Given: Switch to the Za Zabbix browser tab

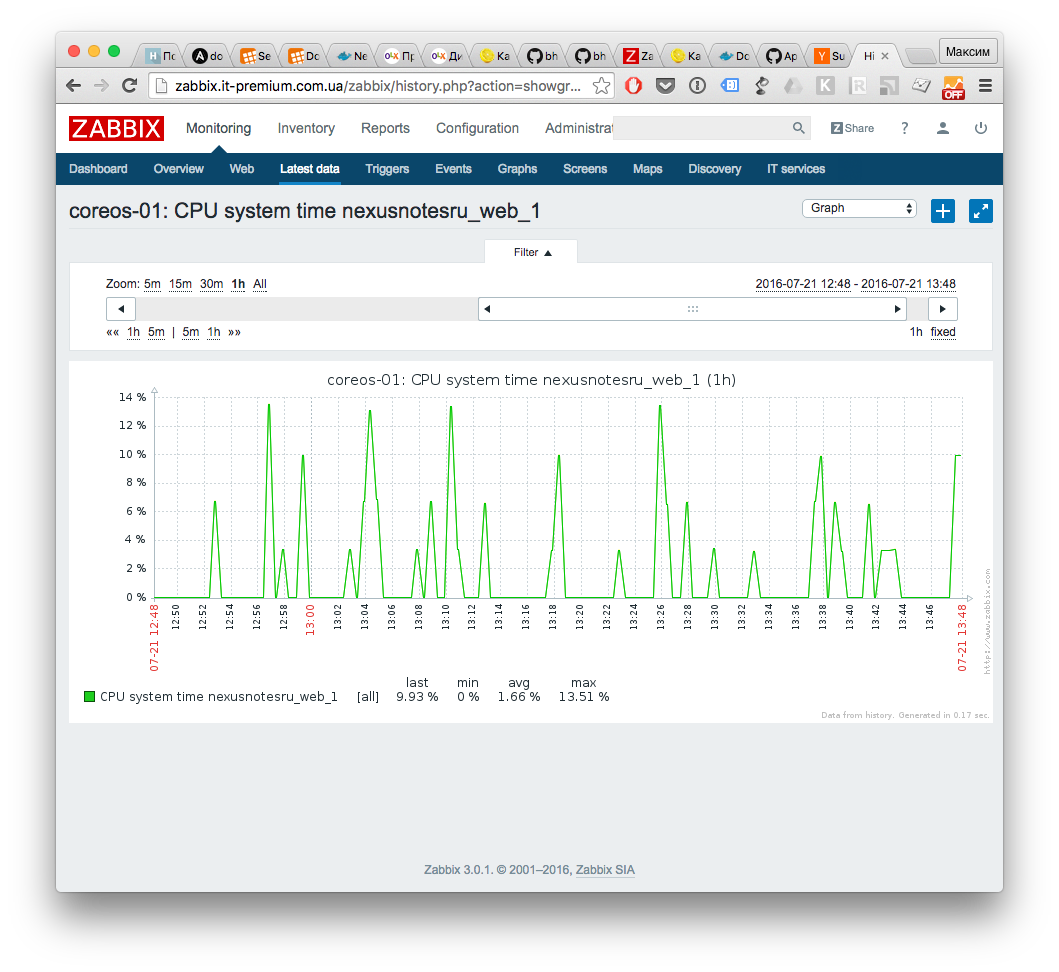Looking at the screenshot, I should pyautogui.click(x=638, y=56).
